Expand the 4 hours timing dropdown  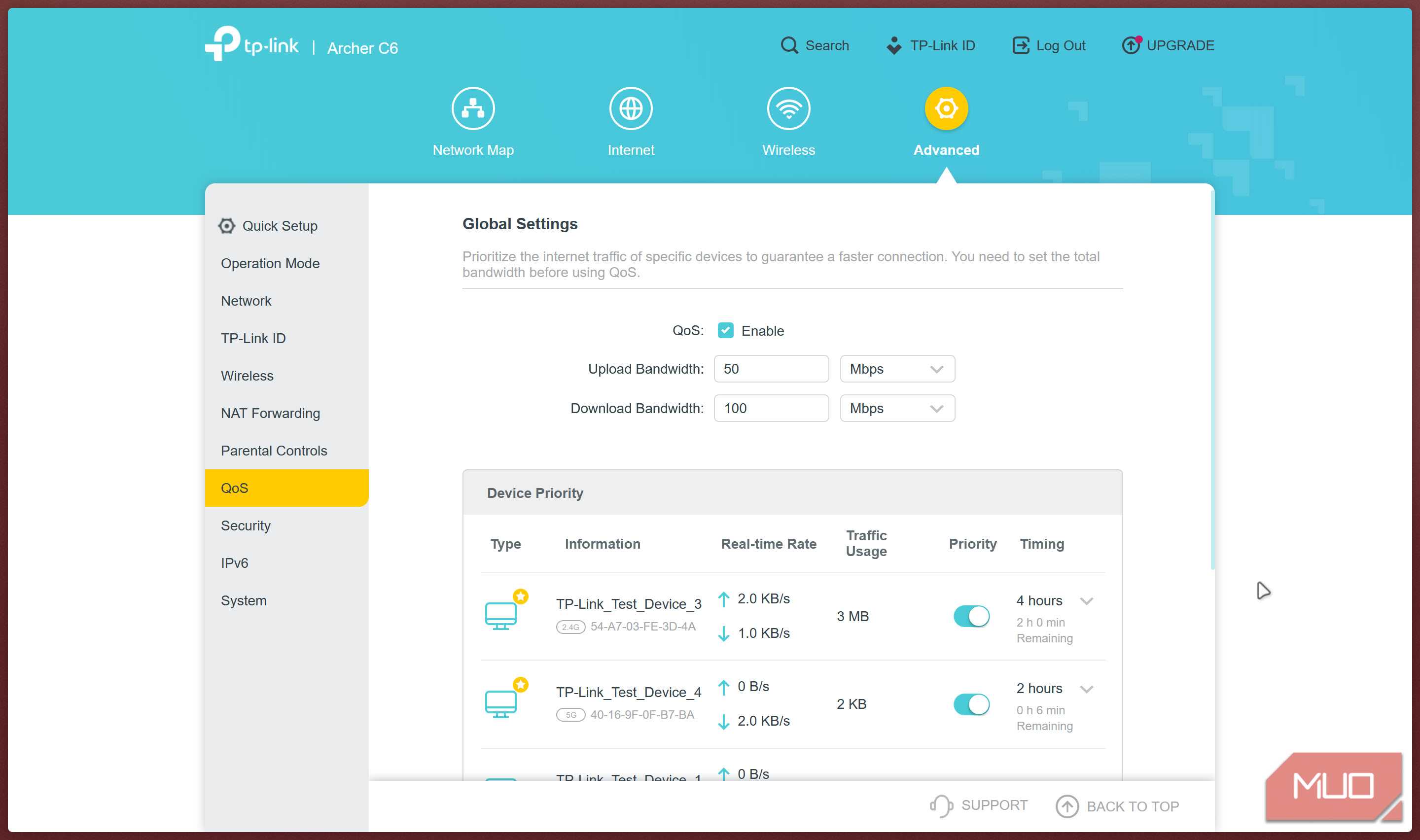(1086, 601)
